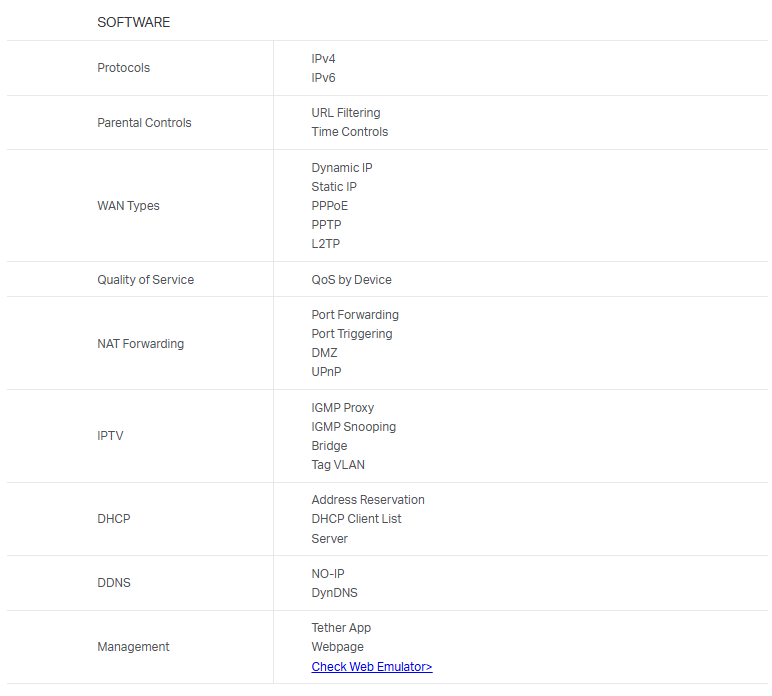Viewport: 772px width, 696px height.
Task: Select the WAN Types row label
Action: (128, 206)
